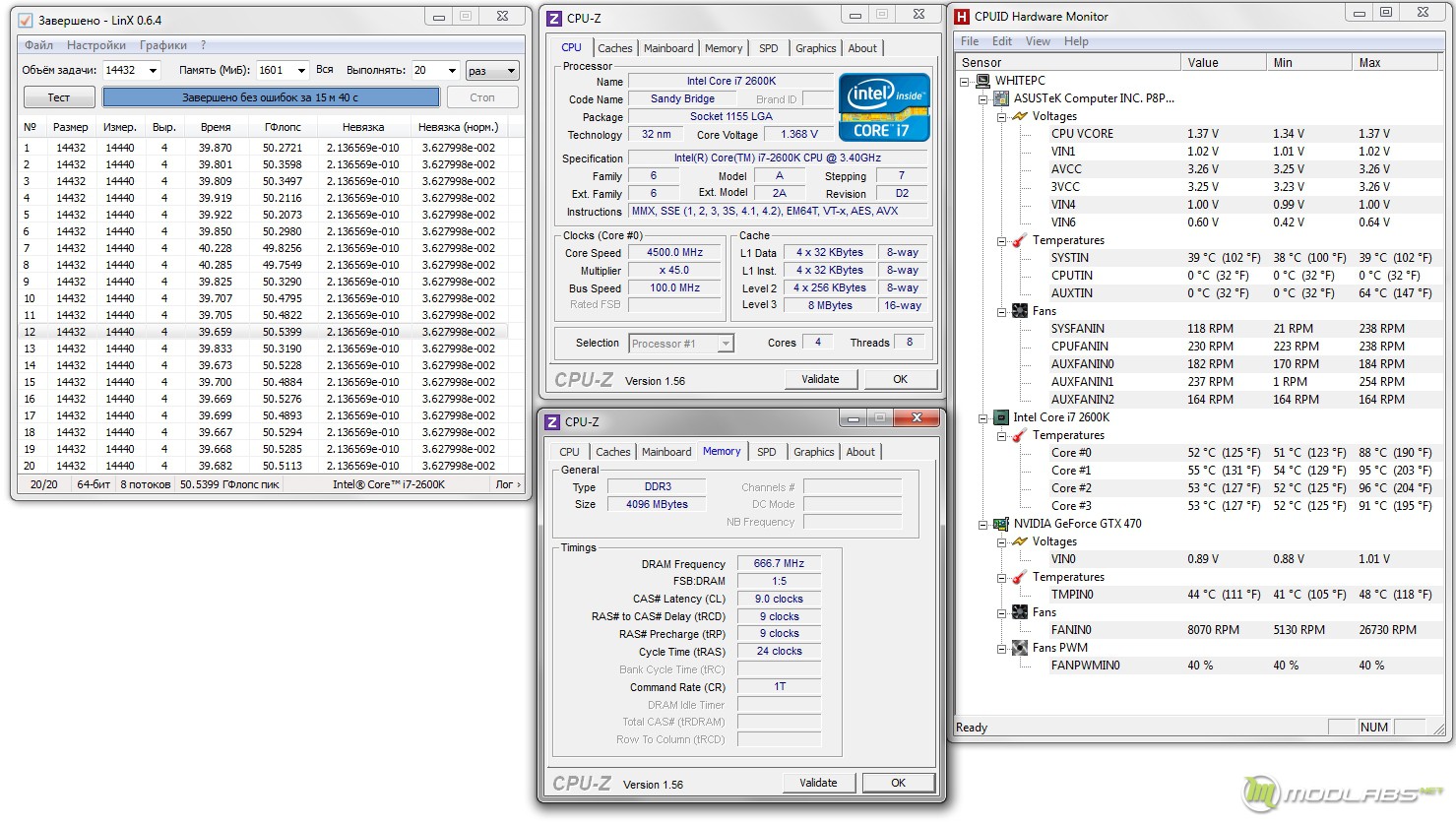The width and height of the screenshot is (1456, 825).
Task: Click the Стоп button in LinX
Action: (x=482, y=97)
